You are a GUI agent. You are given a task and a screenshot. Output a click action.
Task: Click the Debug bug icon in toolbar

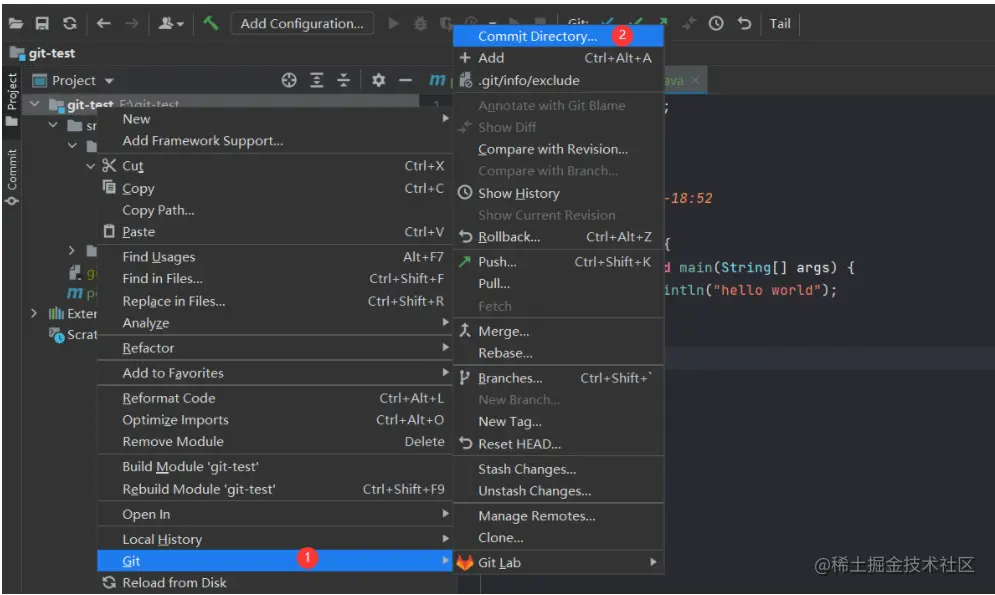click(x=420, y=23)
